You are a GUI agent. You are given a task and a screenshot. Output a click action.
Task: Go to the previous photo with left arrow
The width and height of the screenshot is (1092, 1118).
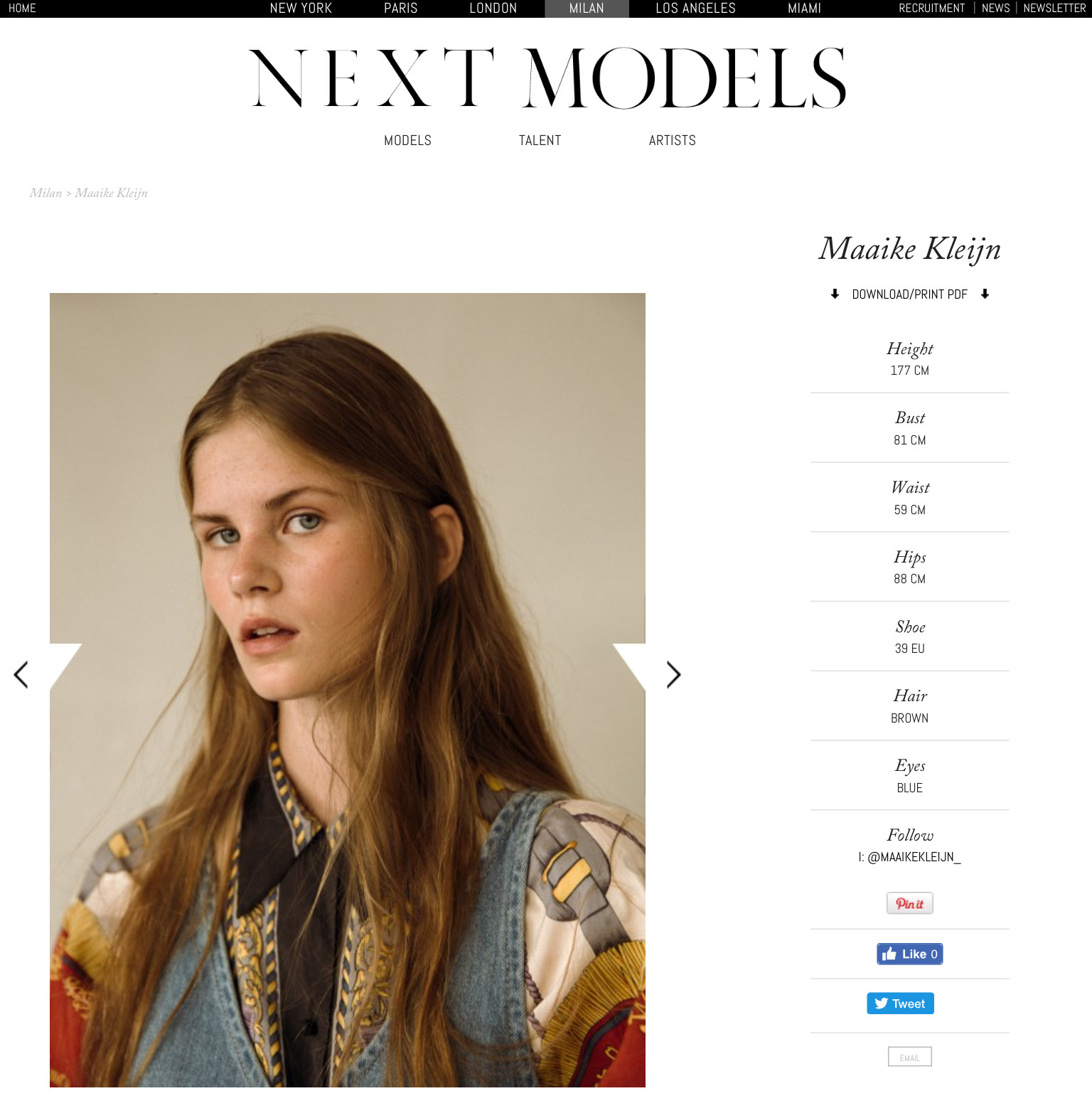tap(21, 674)
